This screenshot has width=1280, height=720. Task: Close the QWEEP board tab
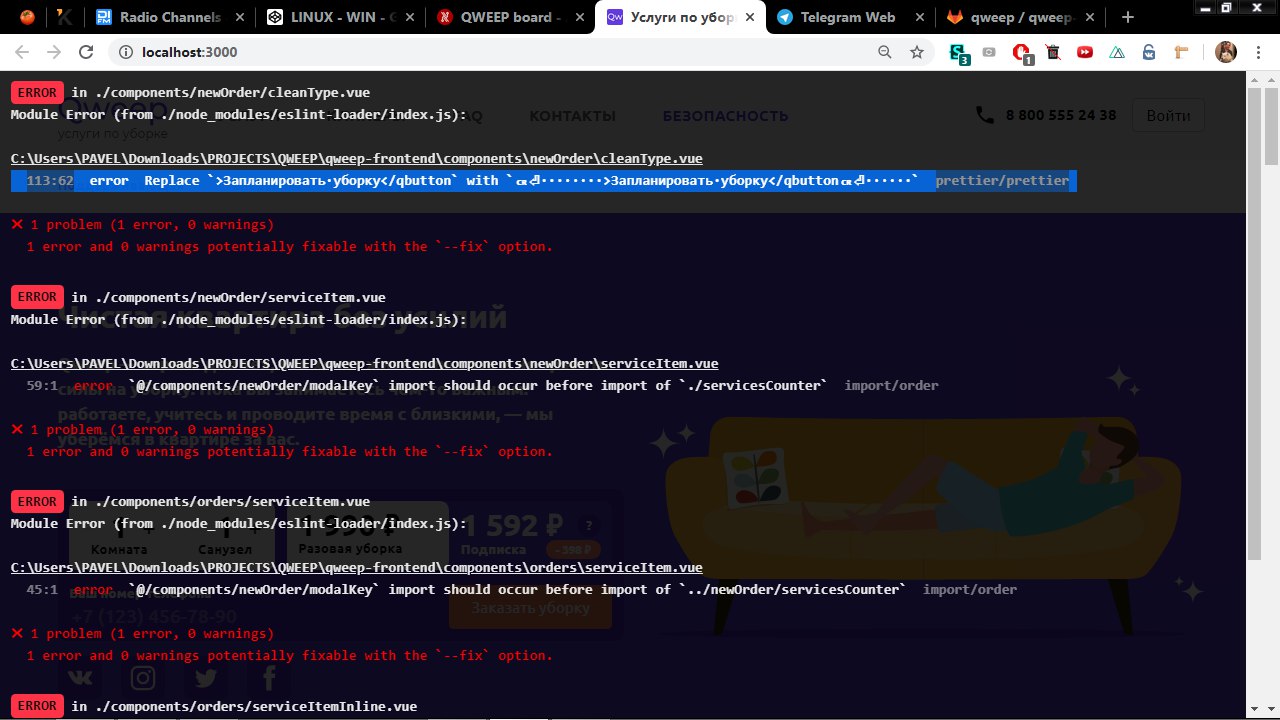click(578, 17)
